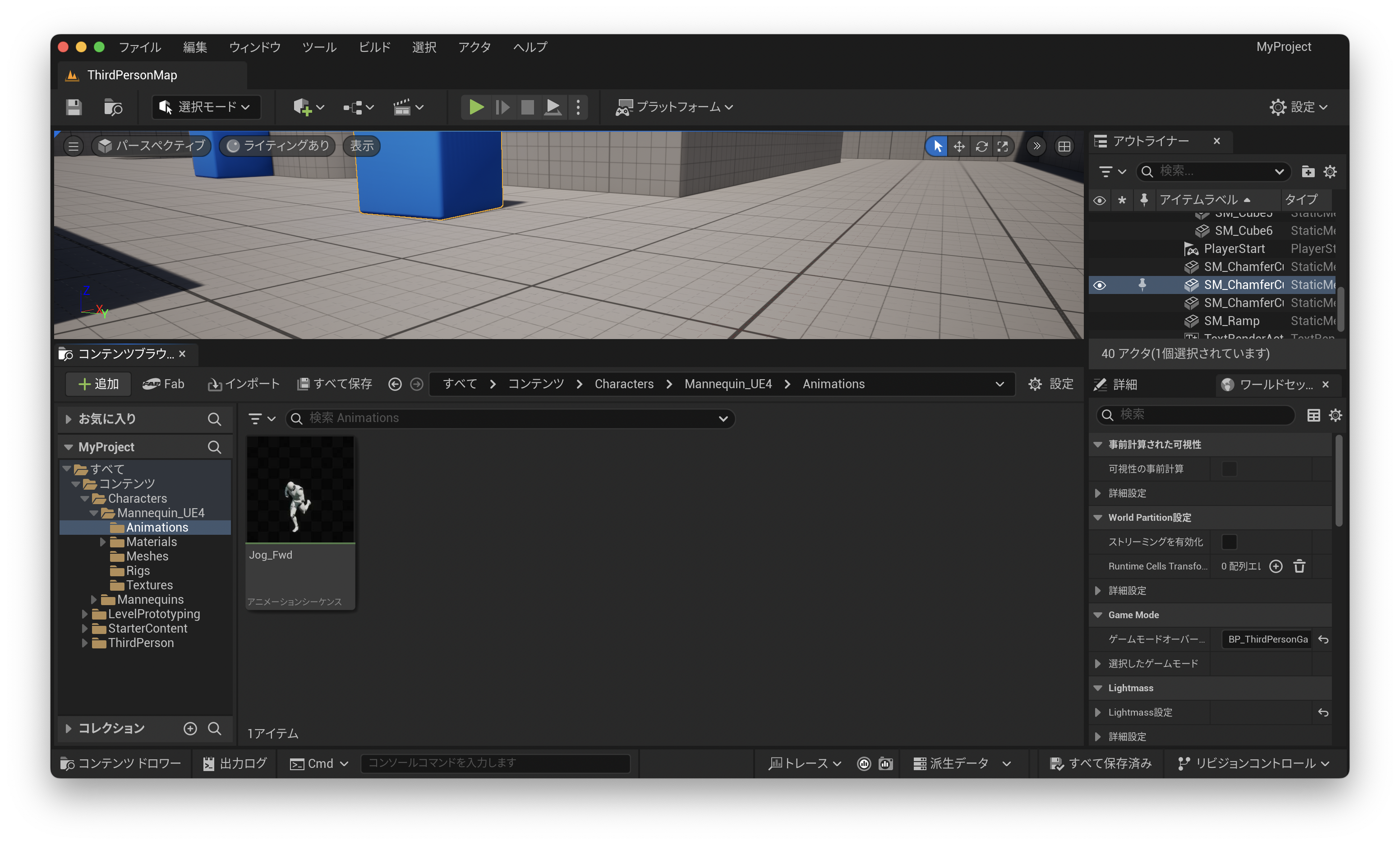Open the viewport hamburger options menu
Image resolution: width=1400 pixels, height=845 pixels.
coord(74,147)
